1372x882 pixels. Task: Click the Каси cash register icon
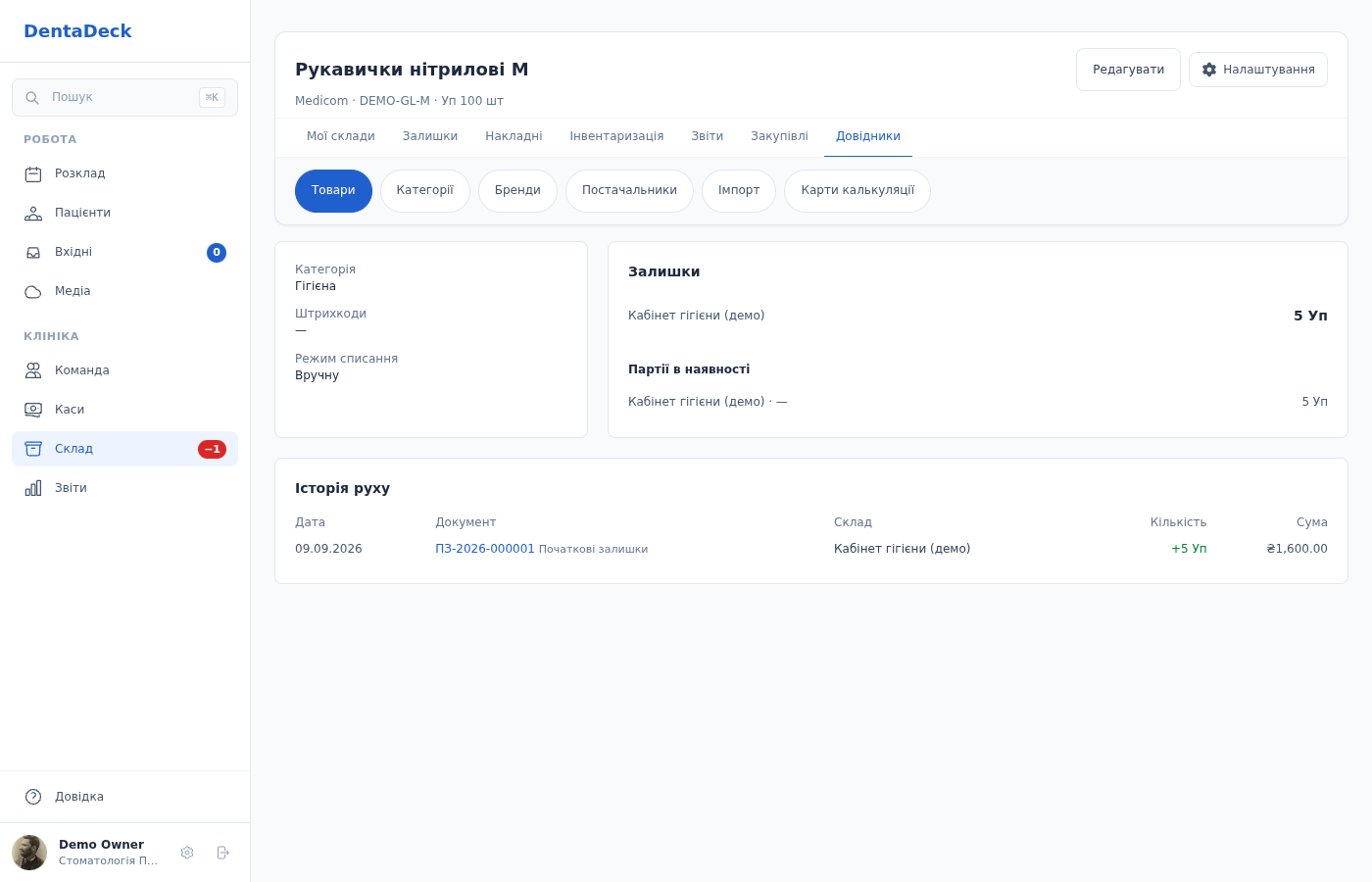(x=33, y=410)
